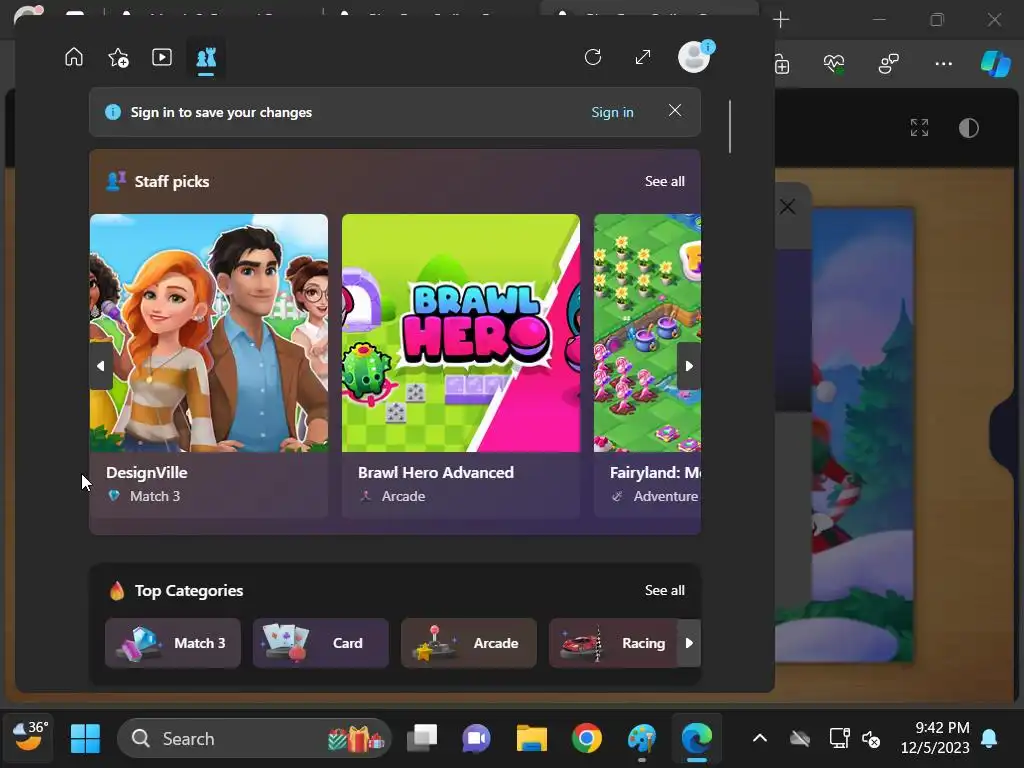Screen dimensions: 1024x768
Task: Open the clock showing 9:42 PM
Action: (x=935, y=737)
